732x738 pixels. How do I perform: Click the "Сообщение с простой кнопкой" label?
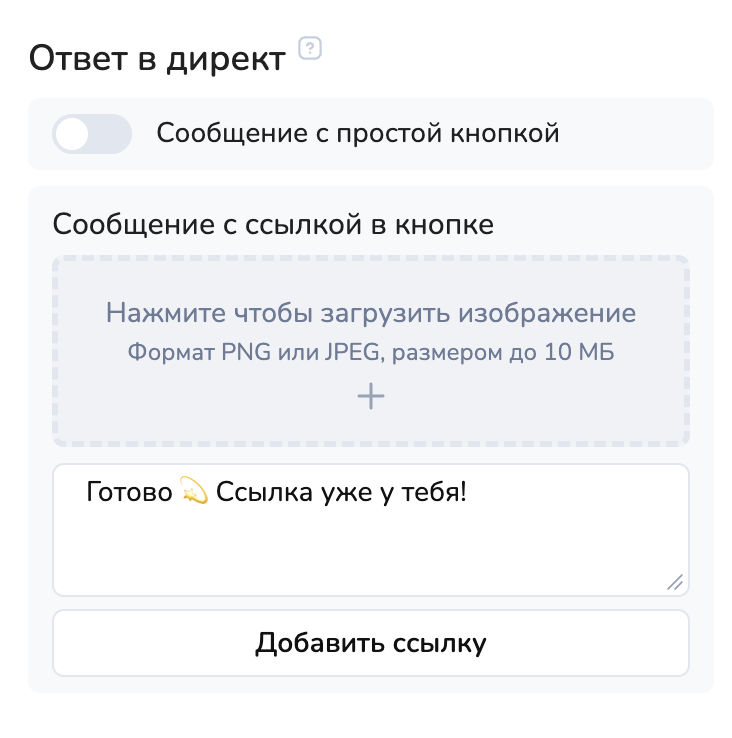[x=357, y=134]
